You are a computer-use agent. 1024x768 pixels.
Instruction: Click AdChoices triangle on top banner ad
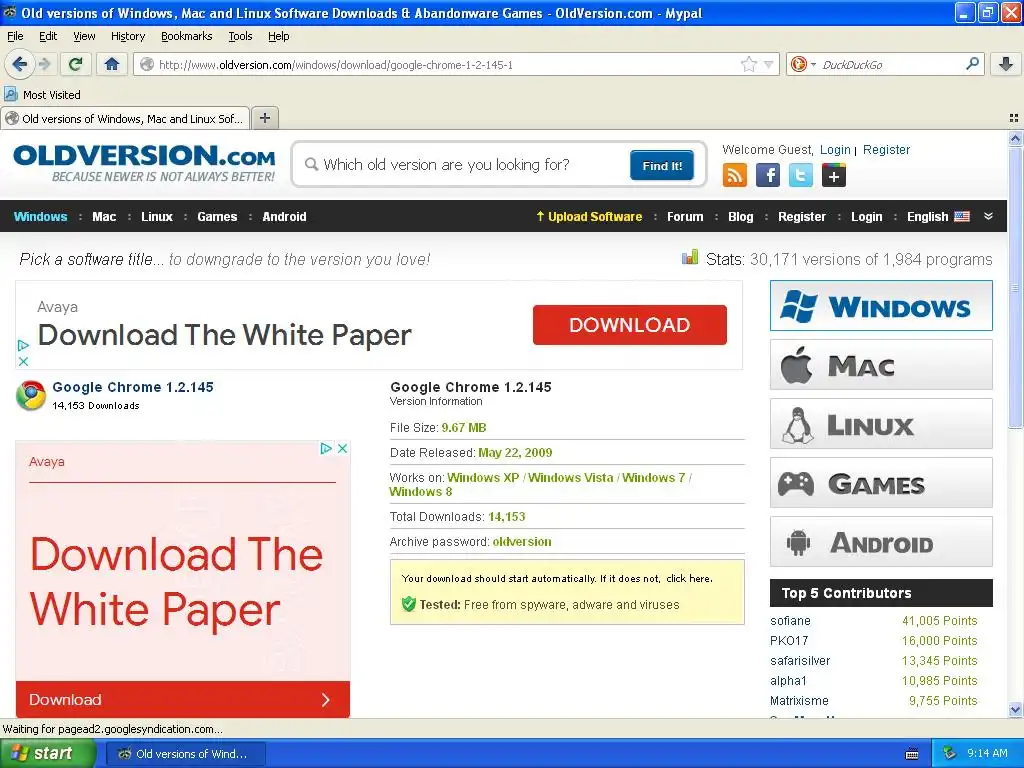coord(23,345)
